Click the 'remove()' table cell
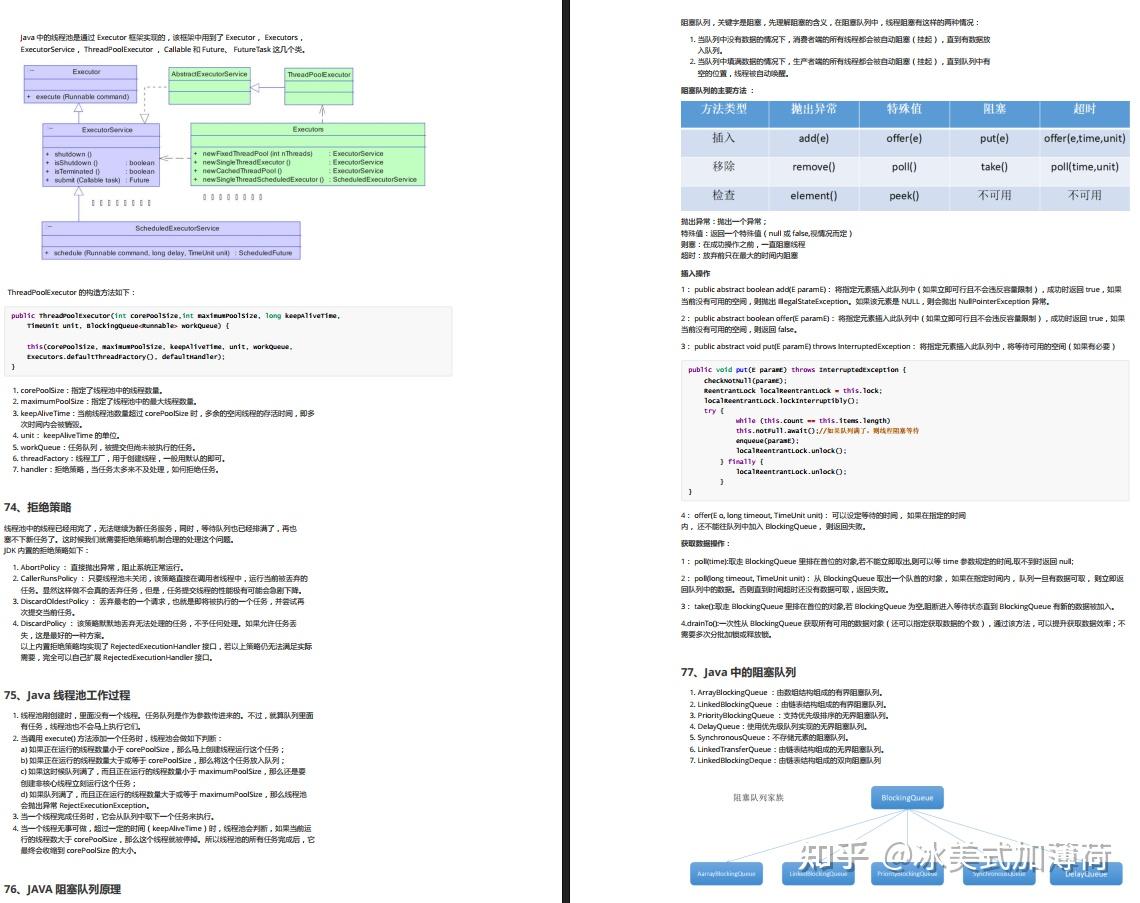 pyautogui.click(x=814, y=166)
